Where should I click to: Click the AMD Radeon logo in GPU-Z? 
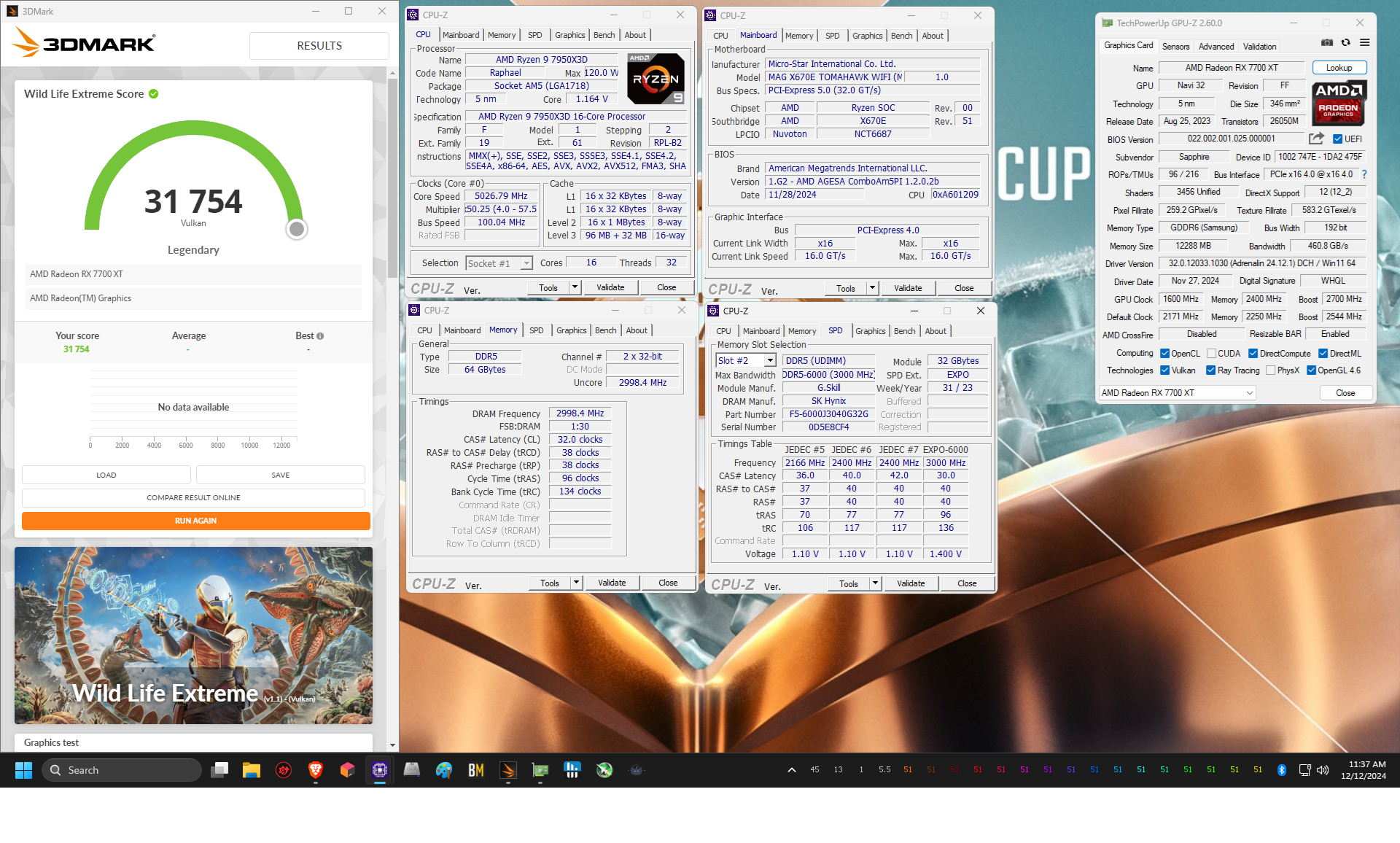pyautogui.click(x=1339, y=103)
